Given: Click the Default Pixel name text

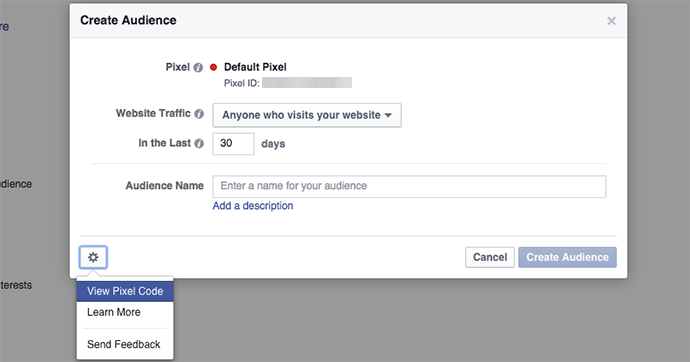Looking at the screenshot, I should (x=255, y=67).
